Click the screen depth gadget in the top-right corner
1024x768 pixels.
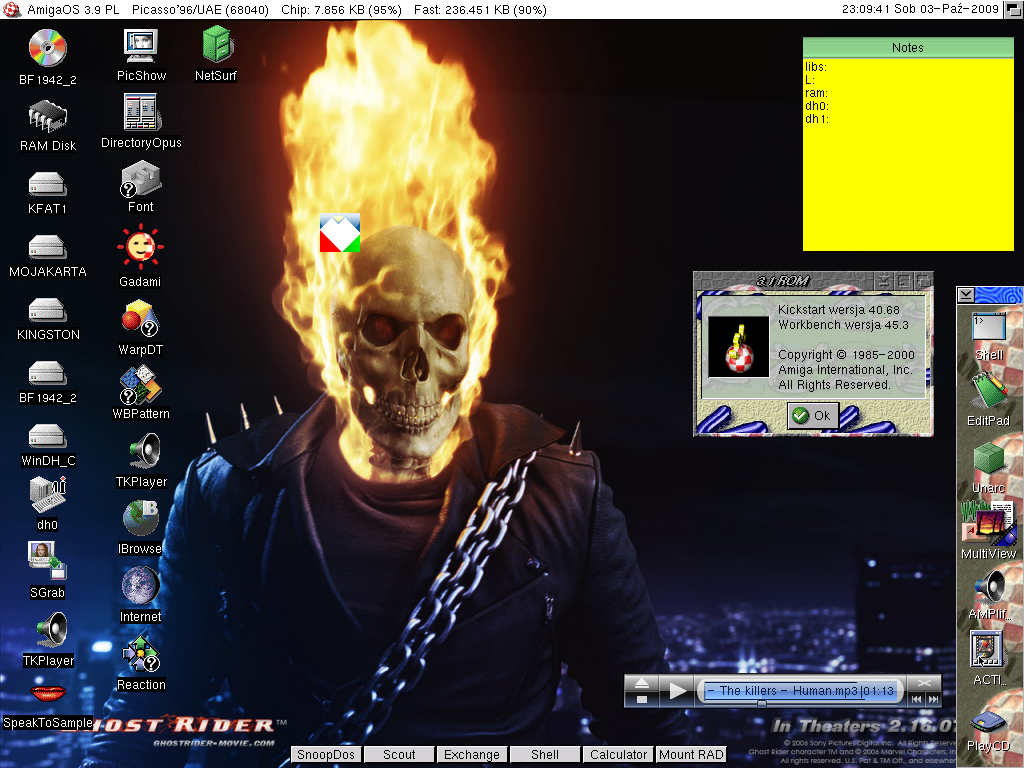pos(1013,9)
